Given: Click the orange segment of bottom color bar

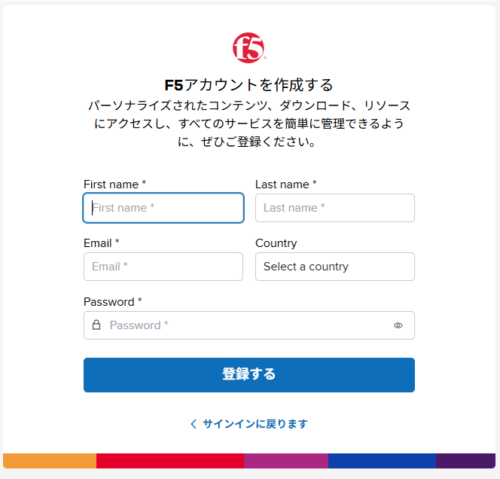Looking at the screenshot, I should tap(50, 461).
